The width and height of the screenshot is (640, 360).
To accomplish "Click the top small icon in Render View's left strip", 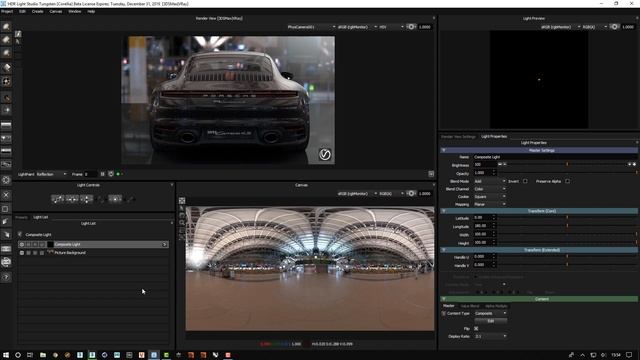I will 18,34.
